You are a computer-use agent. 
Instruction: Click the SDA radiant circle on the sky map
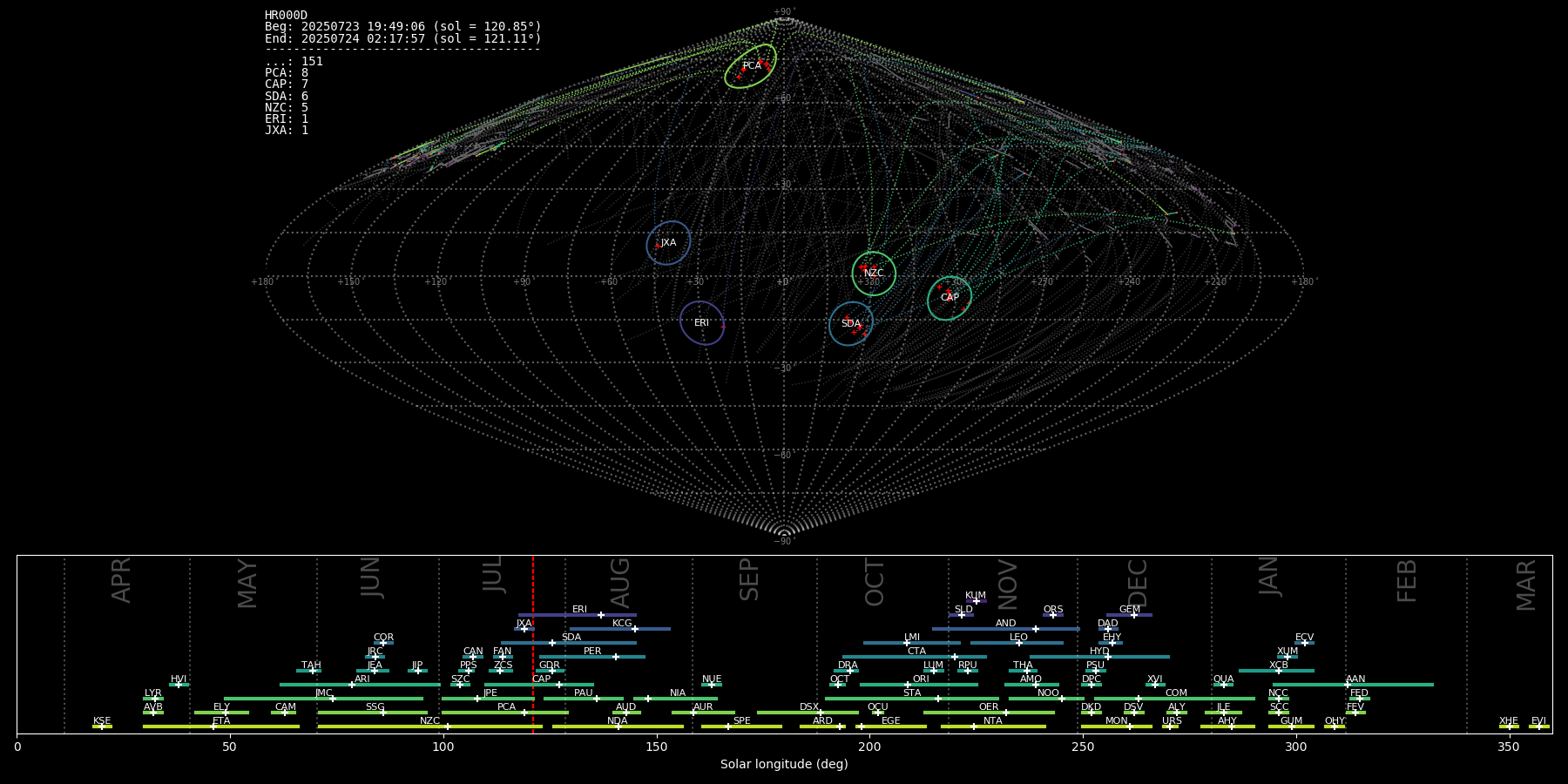pos(851,324)
